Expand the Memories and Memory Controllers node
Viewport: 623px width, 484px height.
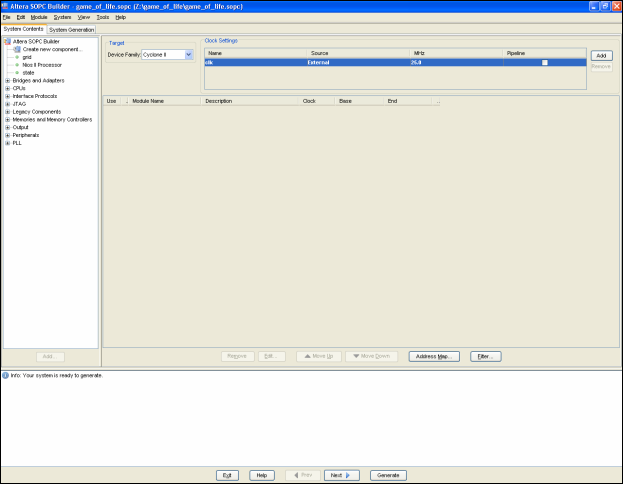(8, 119)
